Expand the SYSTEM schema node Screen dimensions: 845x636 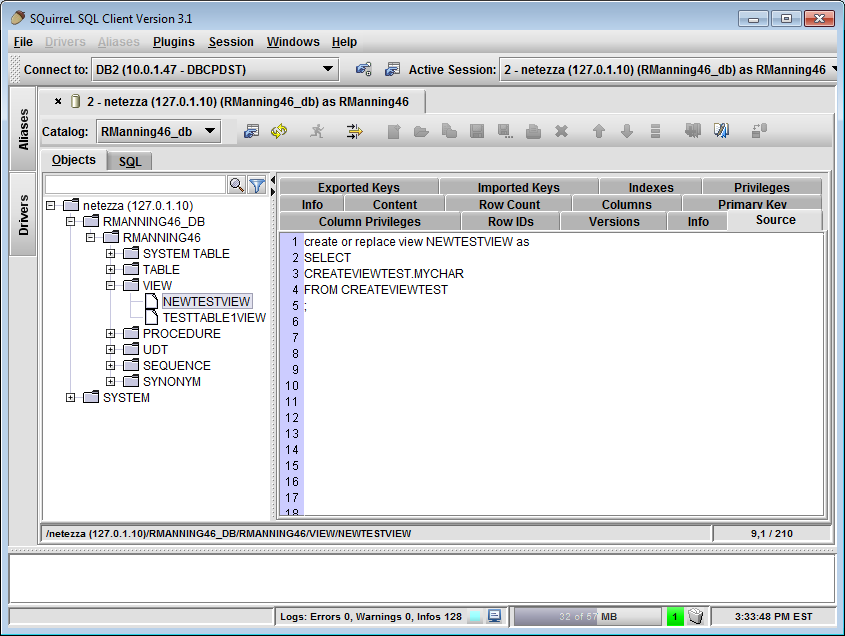coord(71,398)
